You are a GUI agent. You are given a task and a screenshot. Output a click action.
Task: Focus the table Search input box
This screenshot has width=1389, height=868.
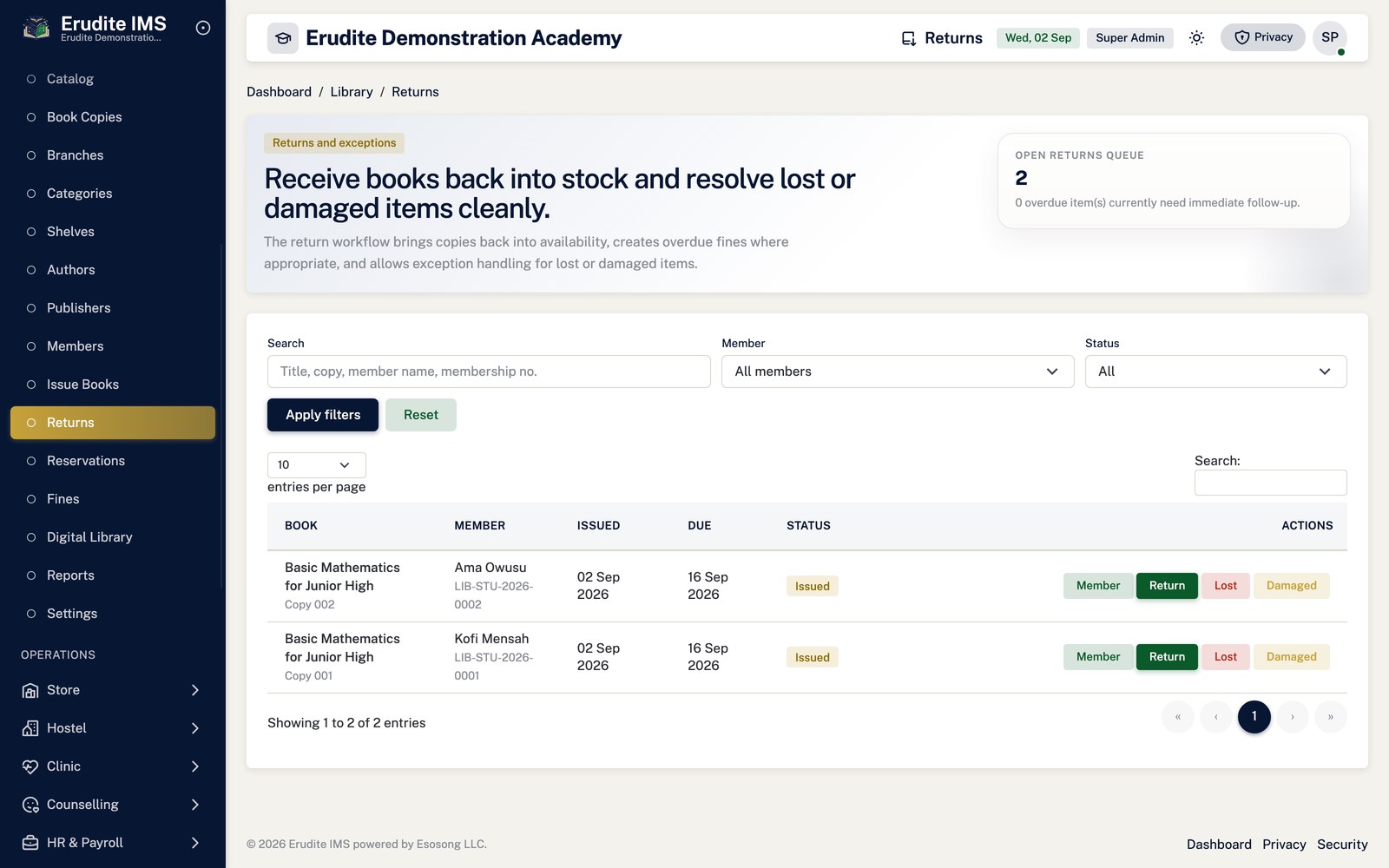pos(1271,483)
